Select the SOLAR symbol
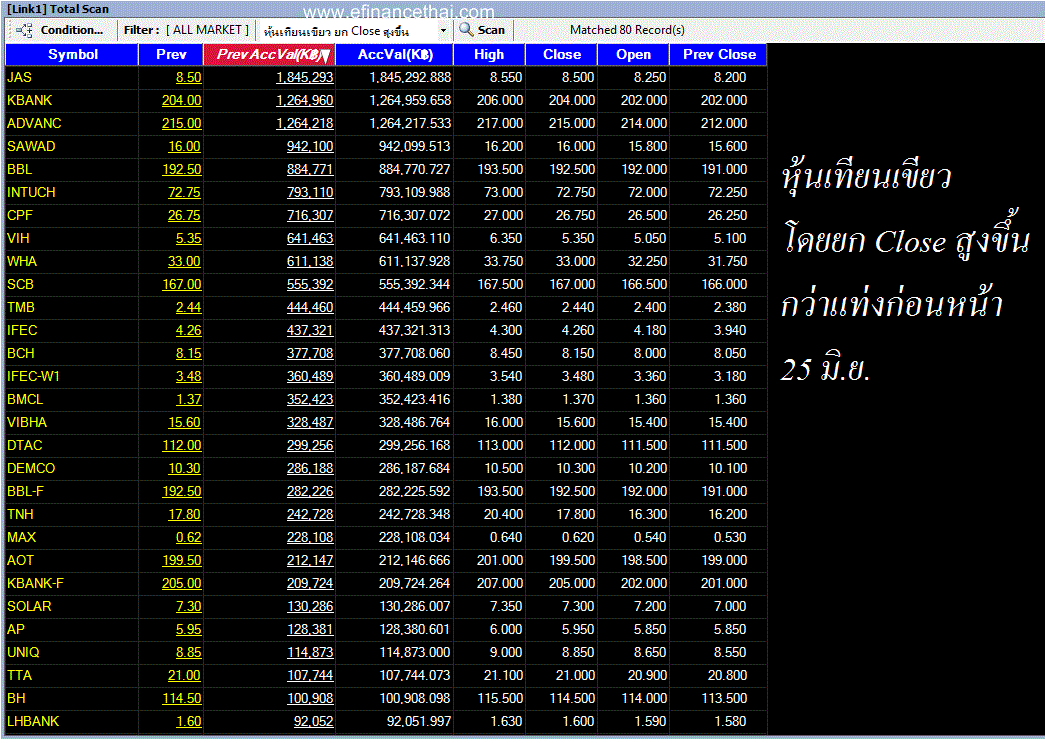This screenshot has width=1045, height=743. (x=29, y=606)
